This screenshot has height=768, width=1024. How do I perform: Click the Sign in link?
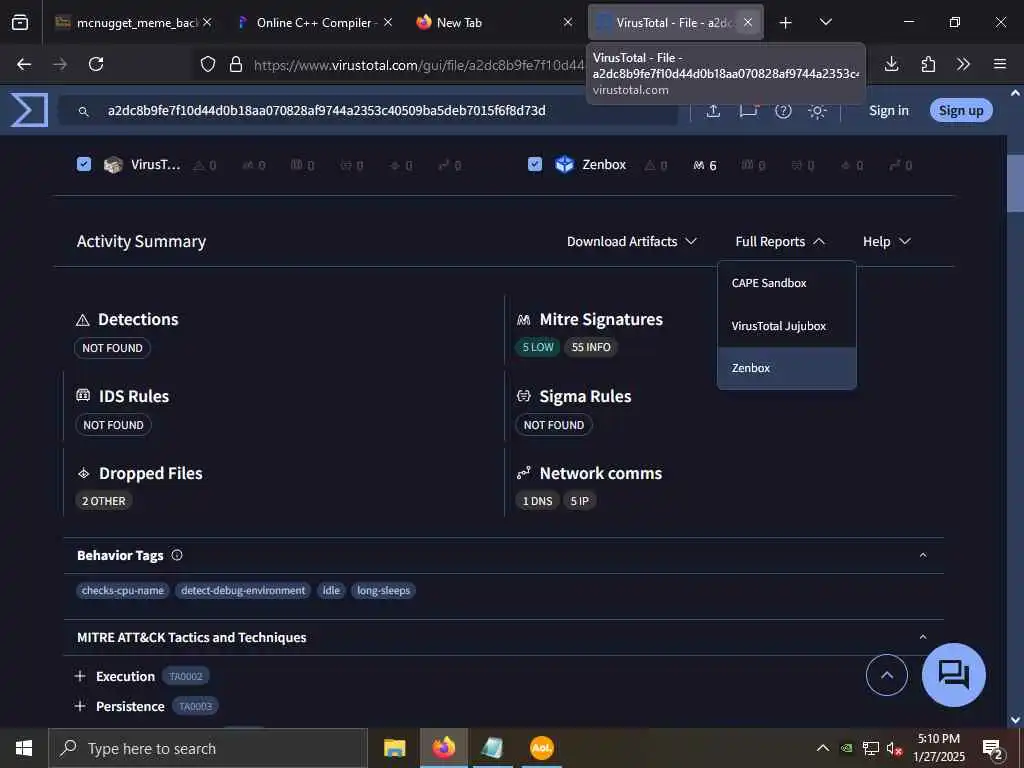pyautogui.click(x=888, y=110)
